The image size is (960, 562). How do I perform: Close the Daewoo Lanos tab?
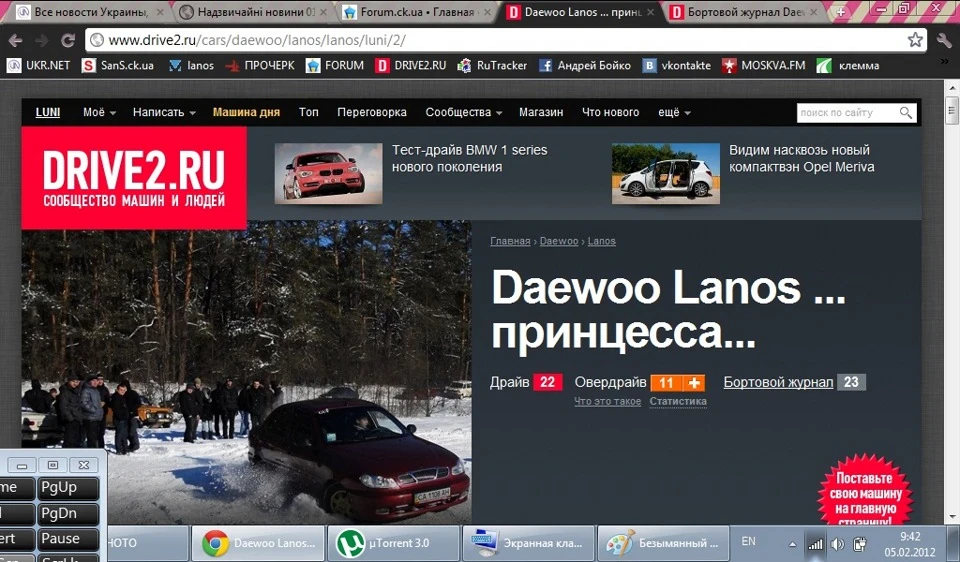[650, 12]
